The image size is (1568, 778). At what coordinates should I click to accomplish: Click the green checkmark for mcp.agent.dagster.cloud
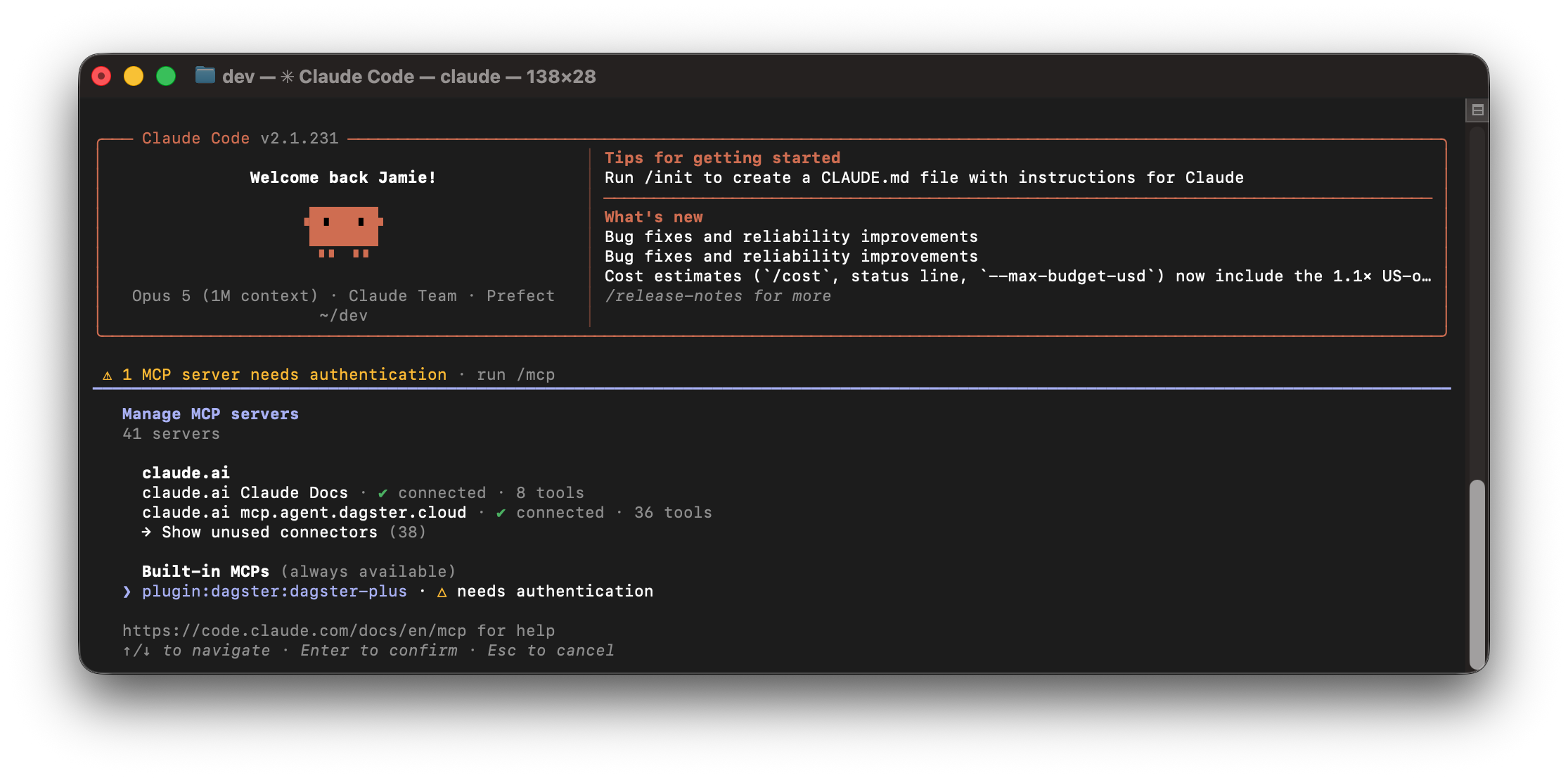click(501, 513)
